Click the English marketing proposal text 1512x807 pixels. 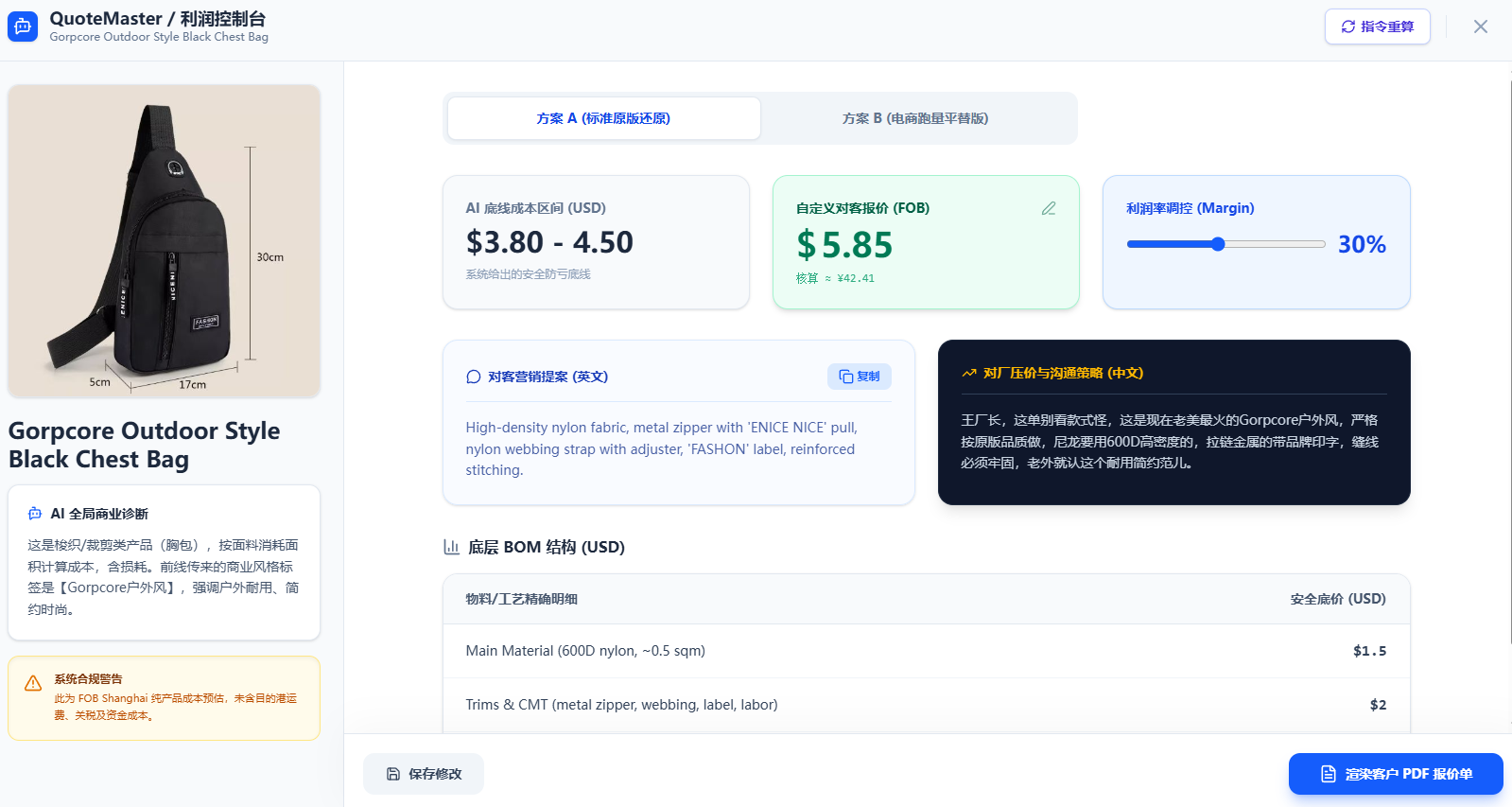point(662,448)
